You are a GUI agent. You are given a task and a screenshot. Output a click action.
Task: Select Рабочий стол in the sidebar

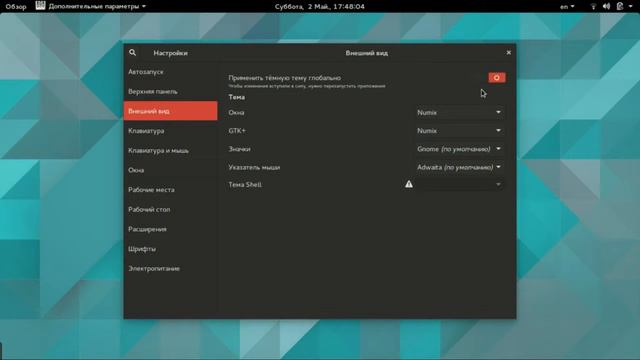point(170,209)
